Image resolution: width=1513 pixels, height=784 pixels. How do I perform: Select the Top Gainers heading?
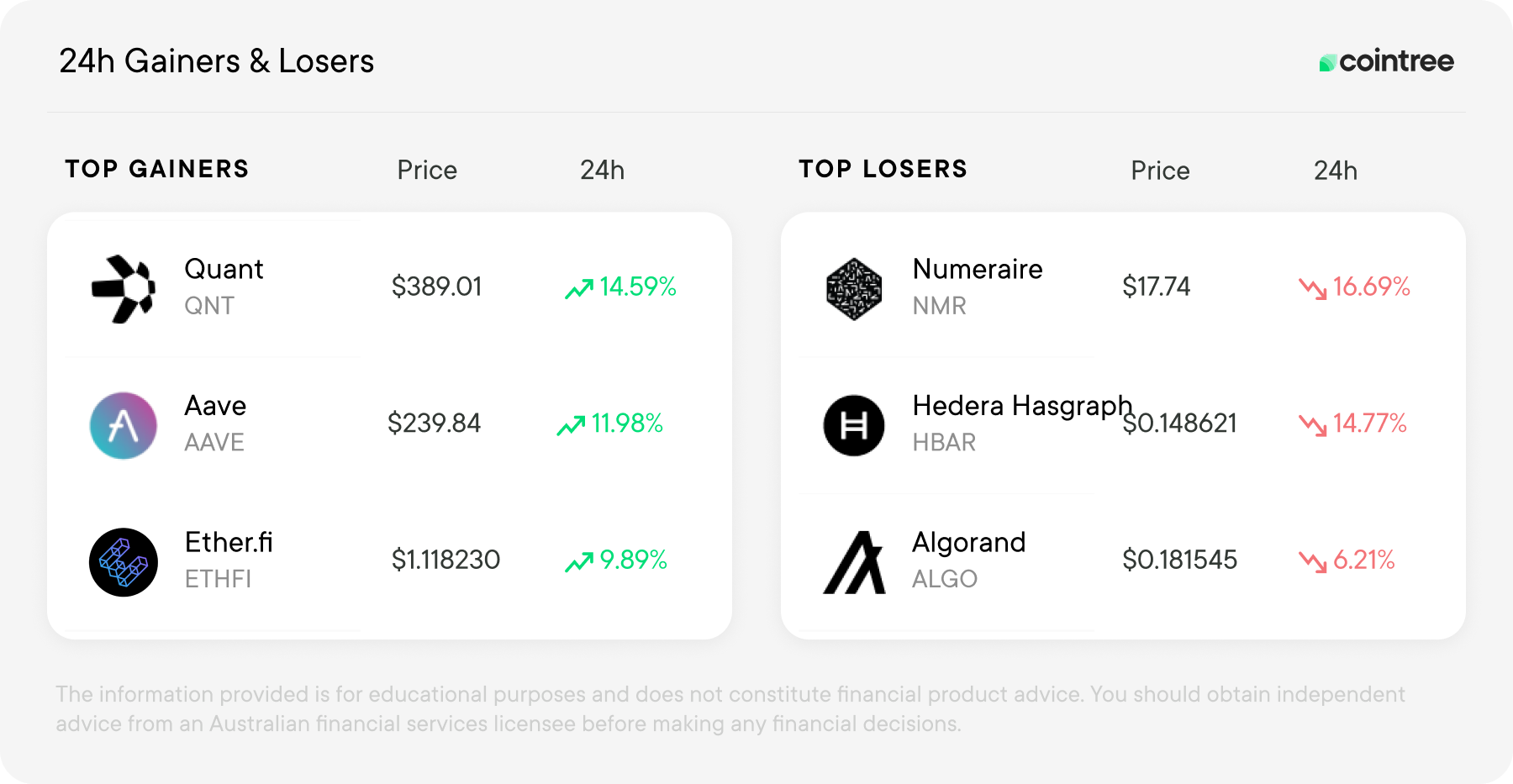(157, 169)
